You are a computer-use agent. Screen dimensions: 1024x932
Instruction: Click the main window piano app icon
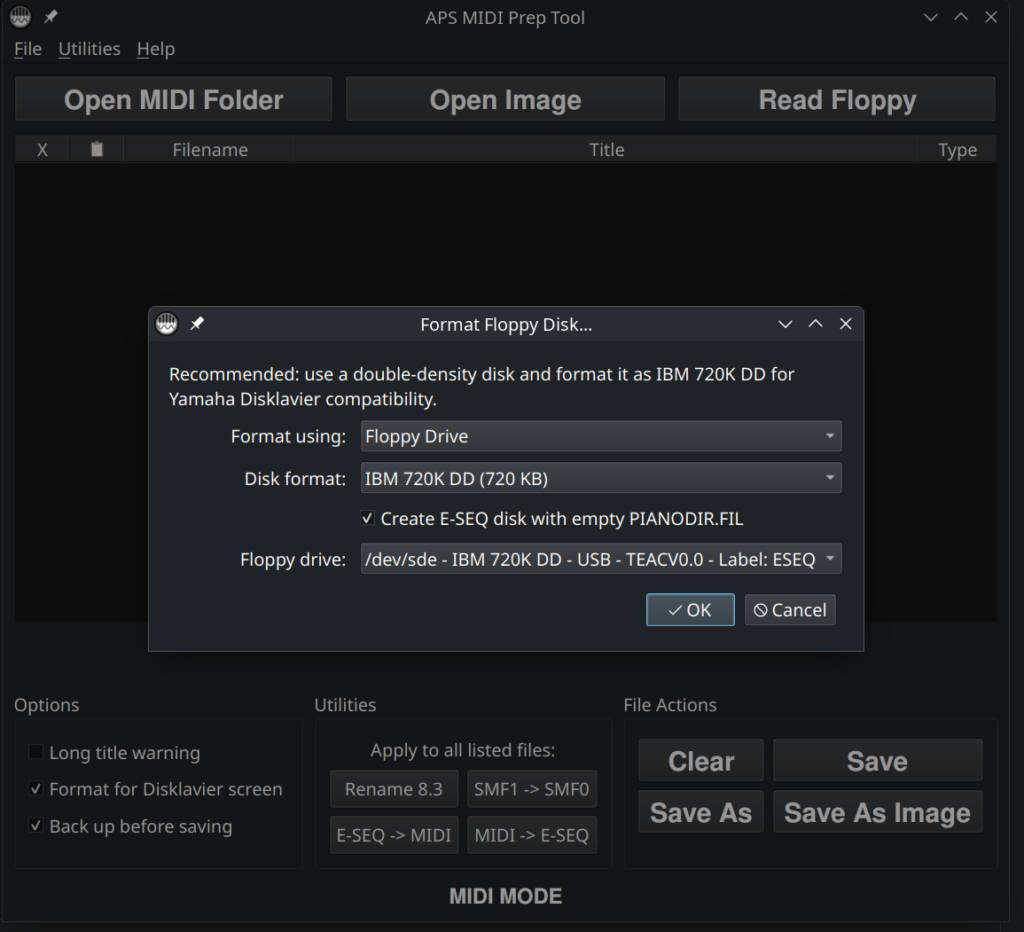(x=20, y=17)
